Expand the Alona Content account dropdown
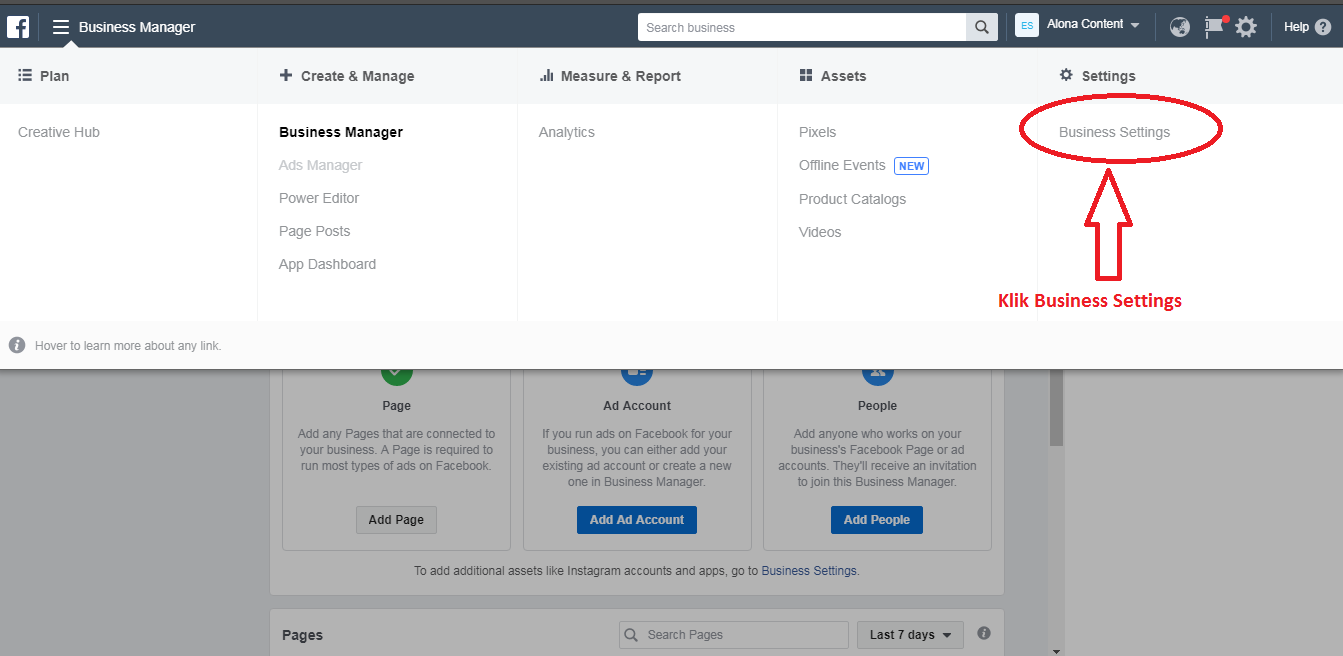The image size is (1343, 656). pos(1094,24)
